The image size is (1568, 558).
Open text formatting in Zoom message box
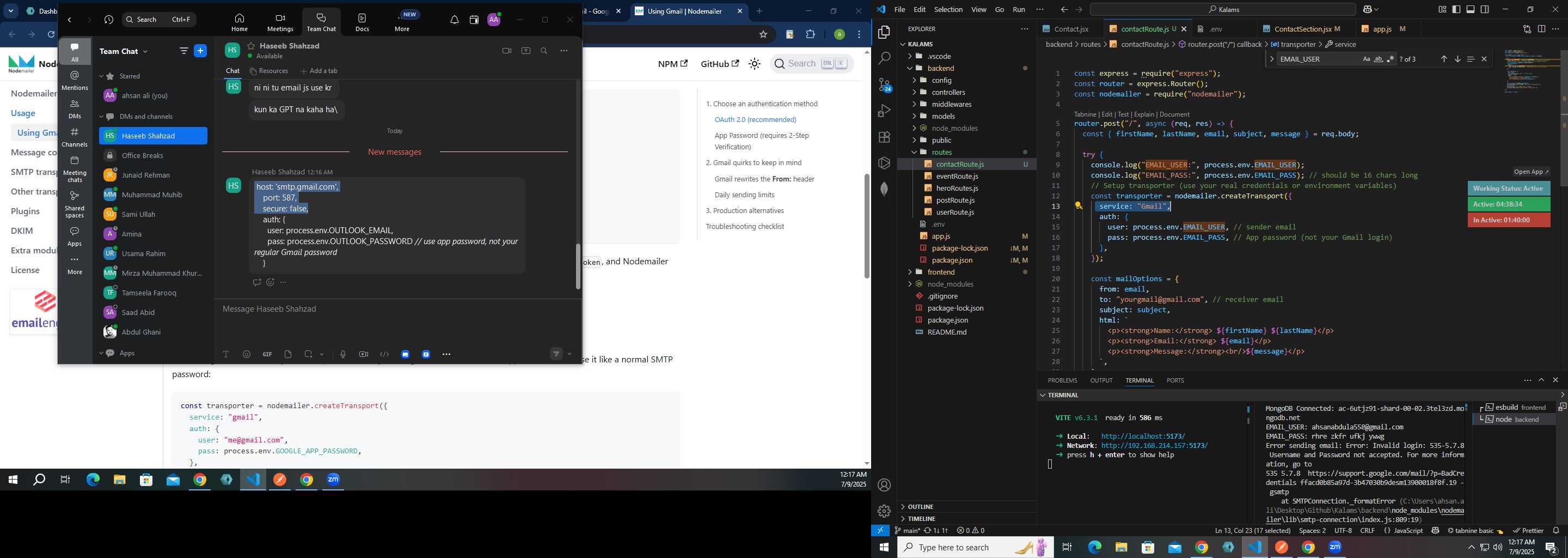click(x=226, y=355)
